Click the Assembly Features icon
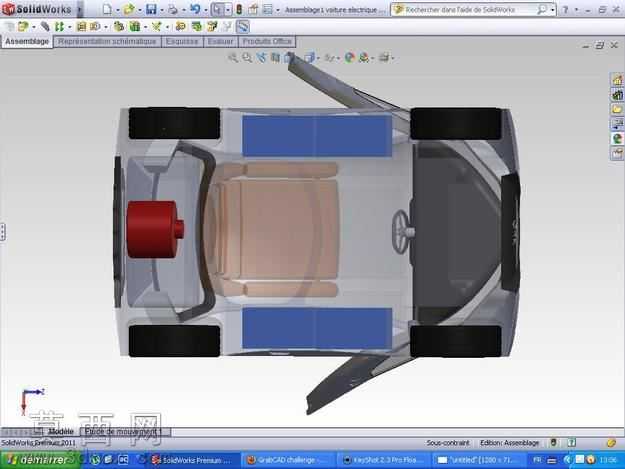 (x=135, y=27)
